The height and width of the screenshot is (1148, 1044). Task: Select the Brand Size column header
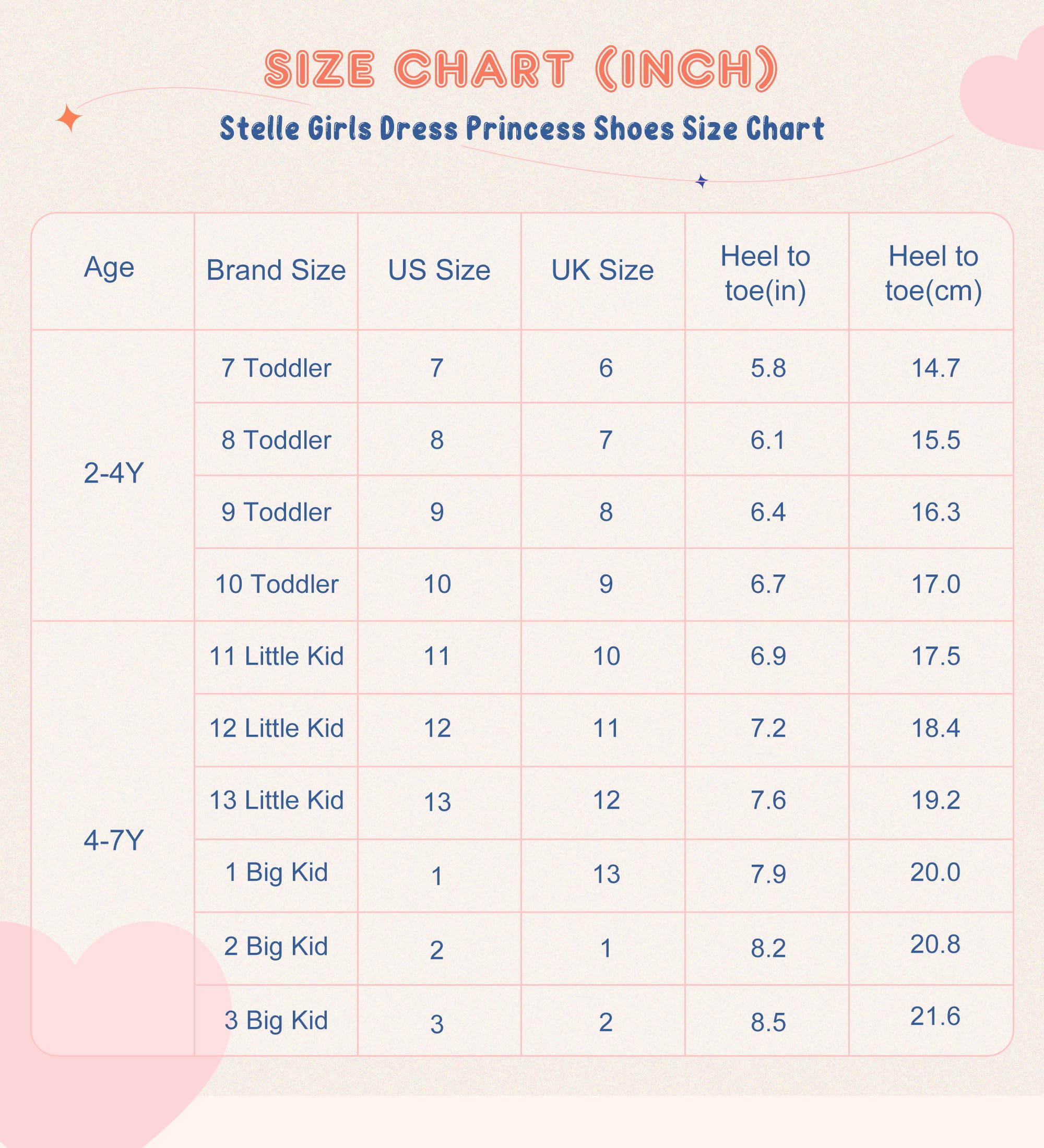[276, 270]
